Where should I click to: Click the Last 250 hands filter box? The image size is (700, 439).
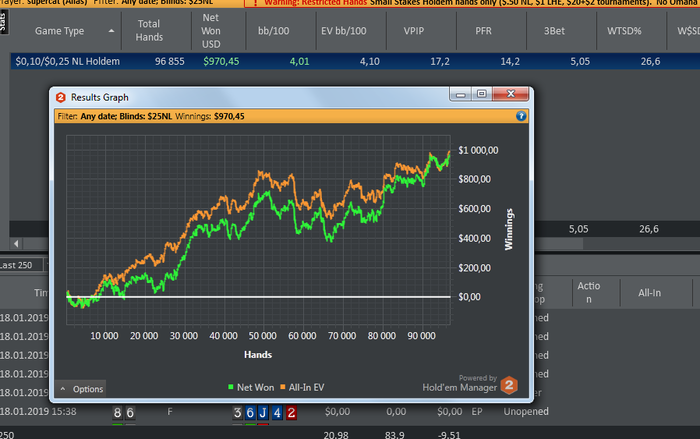21,265
